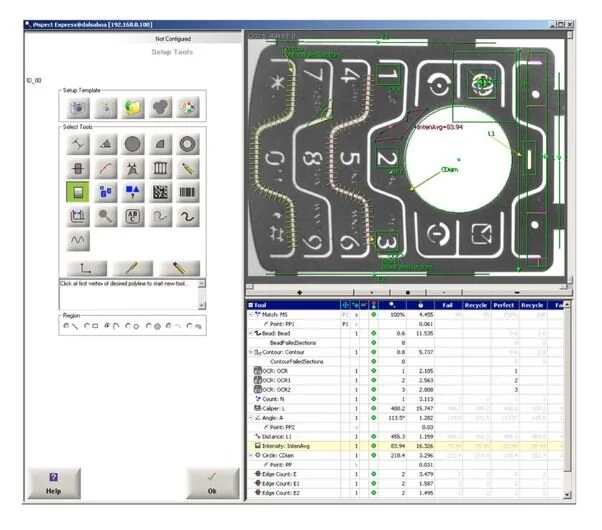This screenshot has height=530, width=602.
Task: Select the blue shapes match tool icon
Action: 133,192
